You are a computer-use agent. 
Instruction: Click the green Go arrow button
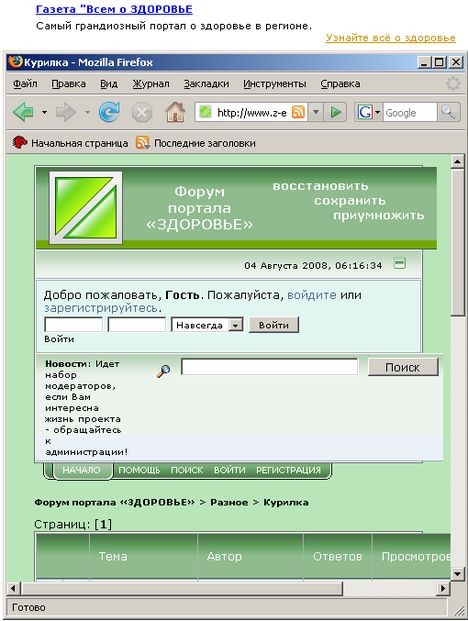[x=335, y=112]
